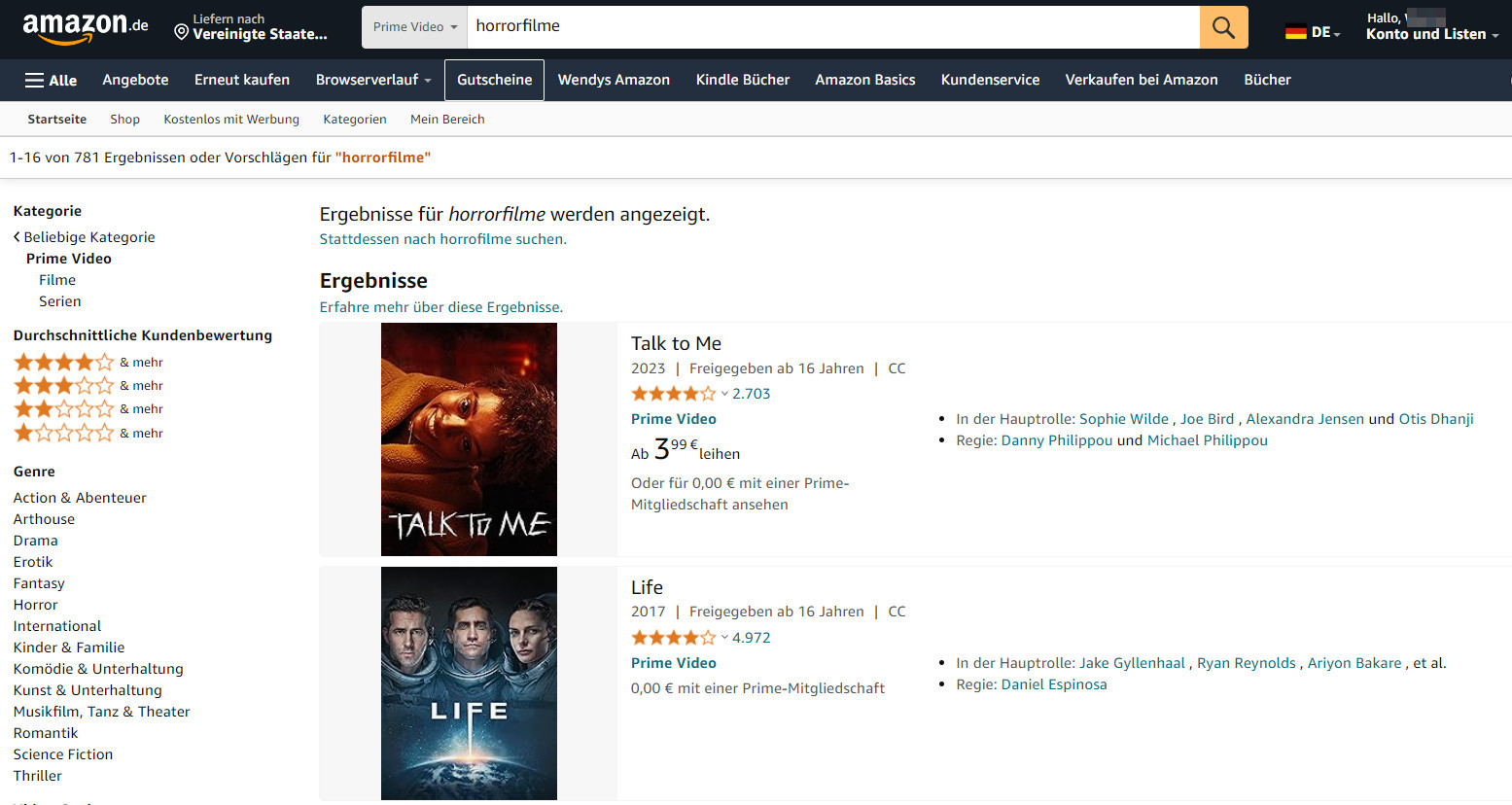Screen dimensions: 1512x805
Task: Click the 2.703 ratings count
Action: [x=751, y=394]
